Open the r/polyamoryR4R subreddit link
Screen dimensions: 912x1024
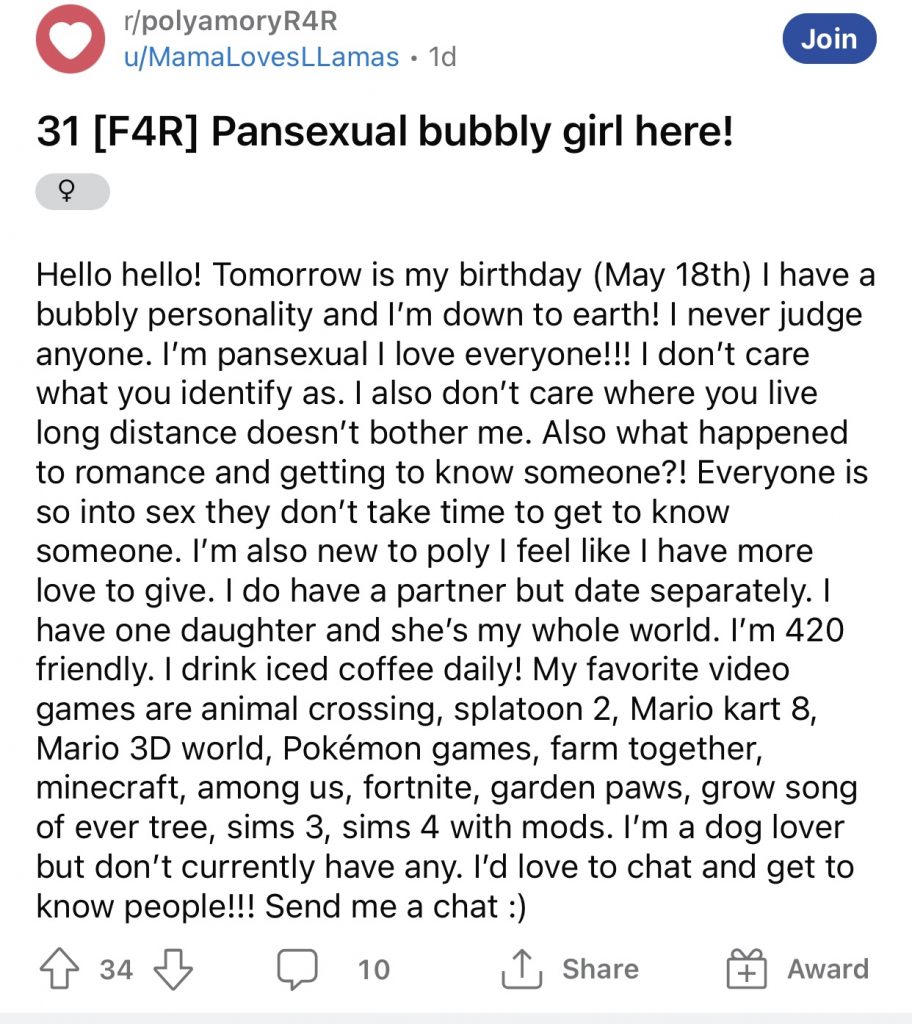[231, 21]
